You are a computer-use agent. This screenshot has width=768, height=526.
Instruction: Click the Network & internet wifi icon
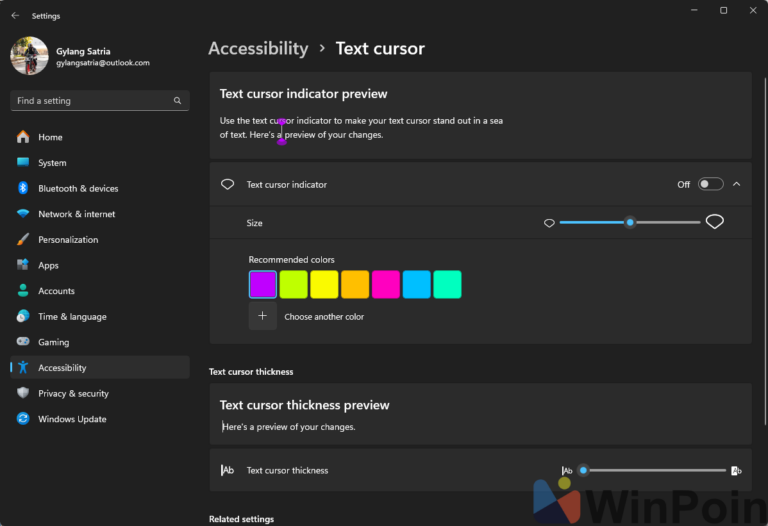pos(23,214)
